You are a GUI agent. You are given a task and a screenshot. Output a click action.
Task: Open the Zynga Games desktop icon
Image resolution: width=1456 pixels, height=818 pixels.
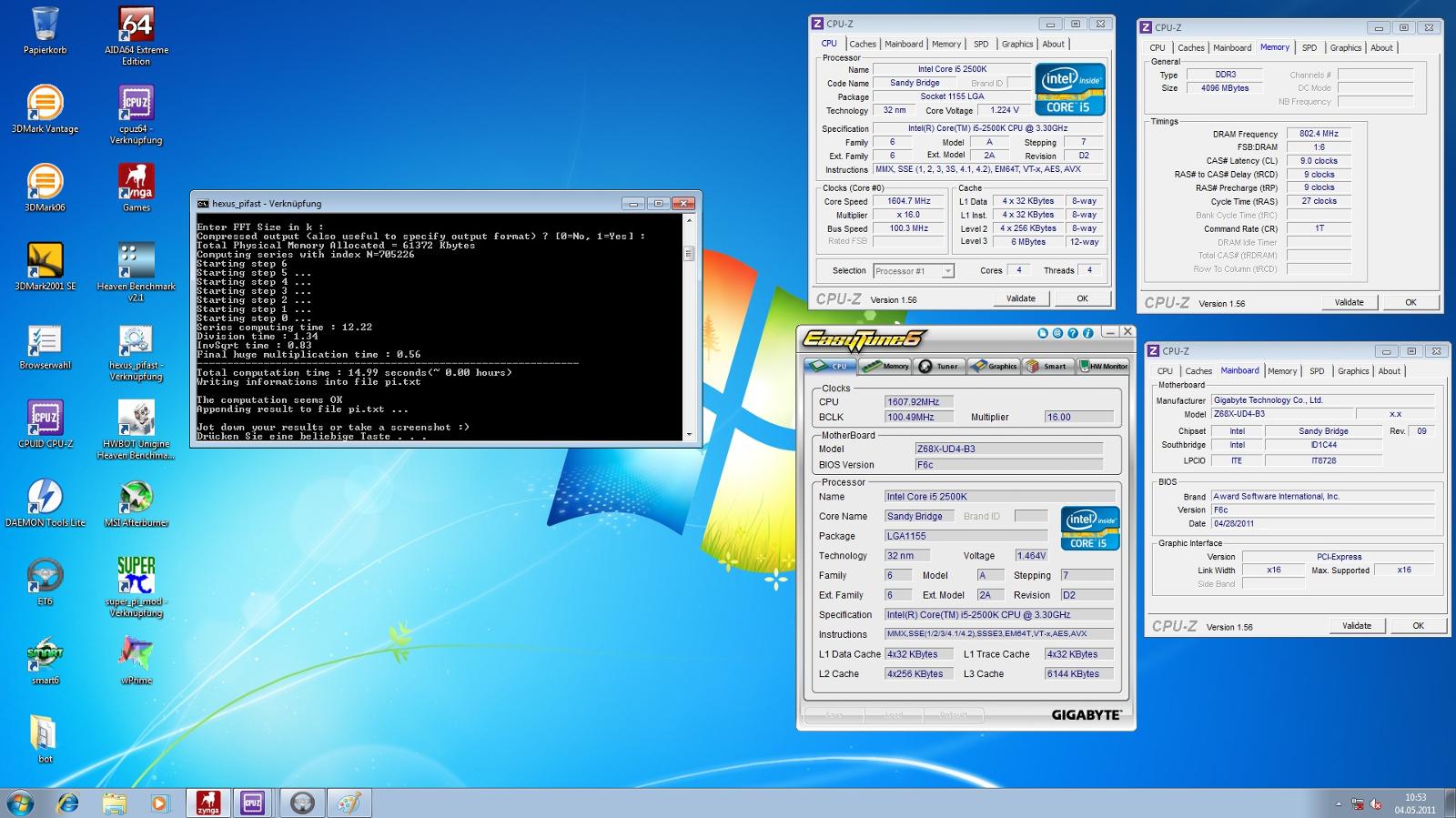click(x=136, y=187)
